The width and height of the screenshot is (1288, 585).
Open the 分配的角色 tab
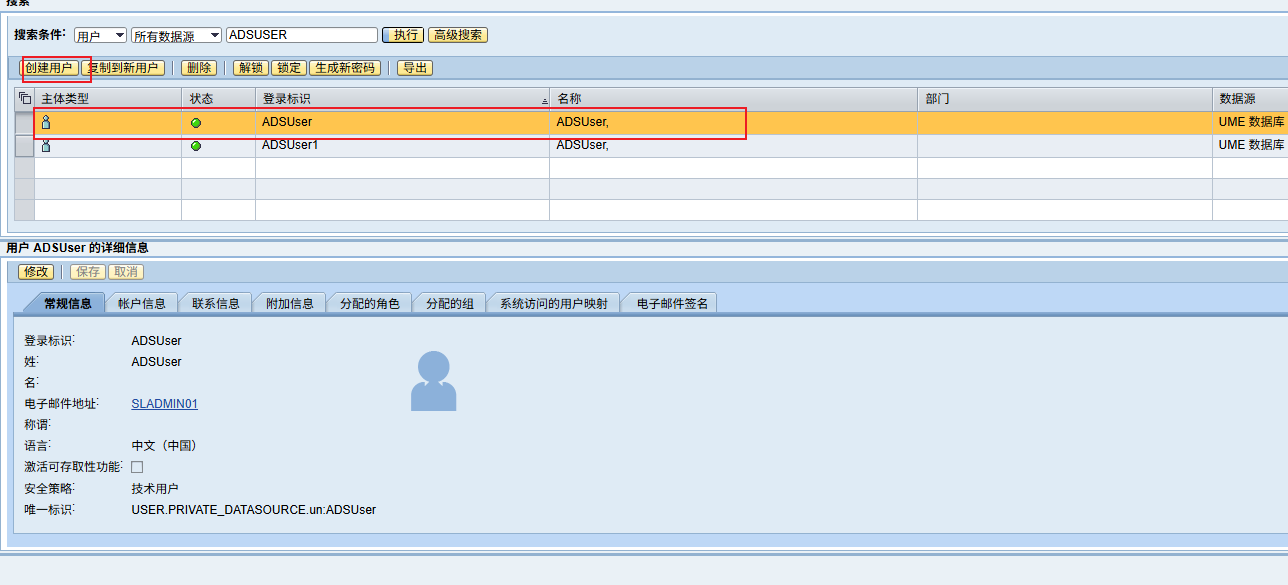(369, 303)
